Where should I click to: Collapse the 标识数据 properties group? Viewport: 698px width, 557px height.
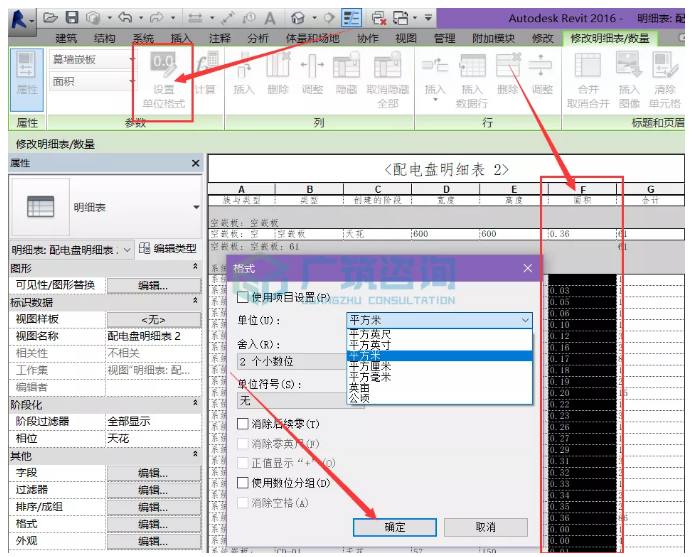click(x=195, y=301)
